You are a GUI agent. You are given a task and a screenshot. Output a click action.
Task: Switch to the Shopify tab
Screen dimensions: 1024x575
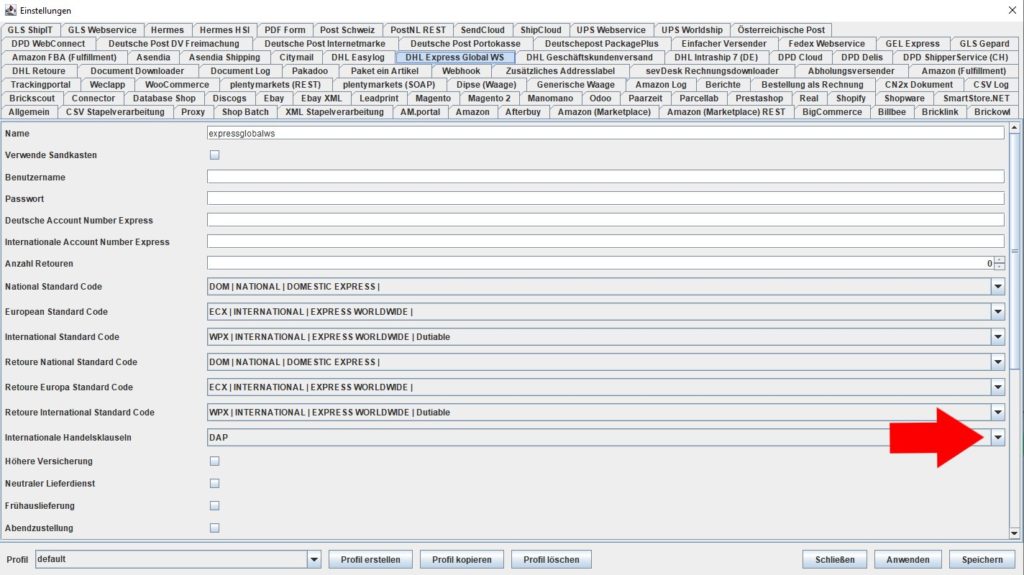851,98
